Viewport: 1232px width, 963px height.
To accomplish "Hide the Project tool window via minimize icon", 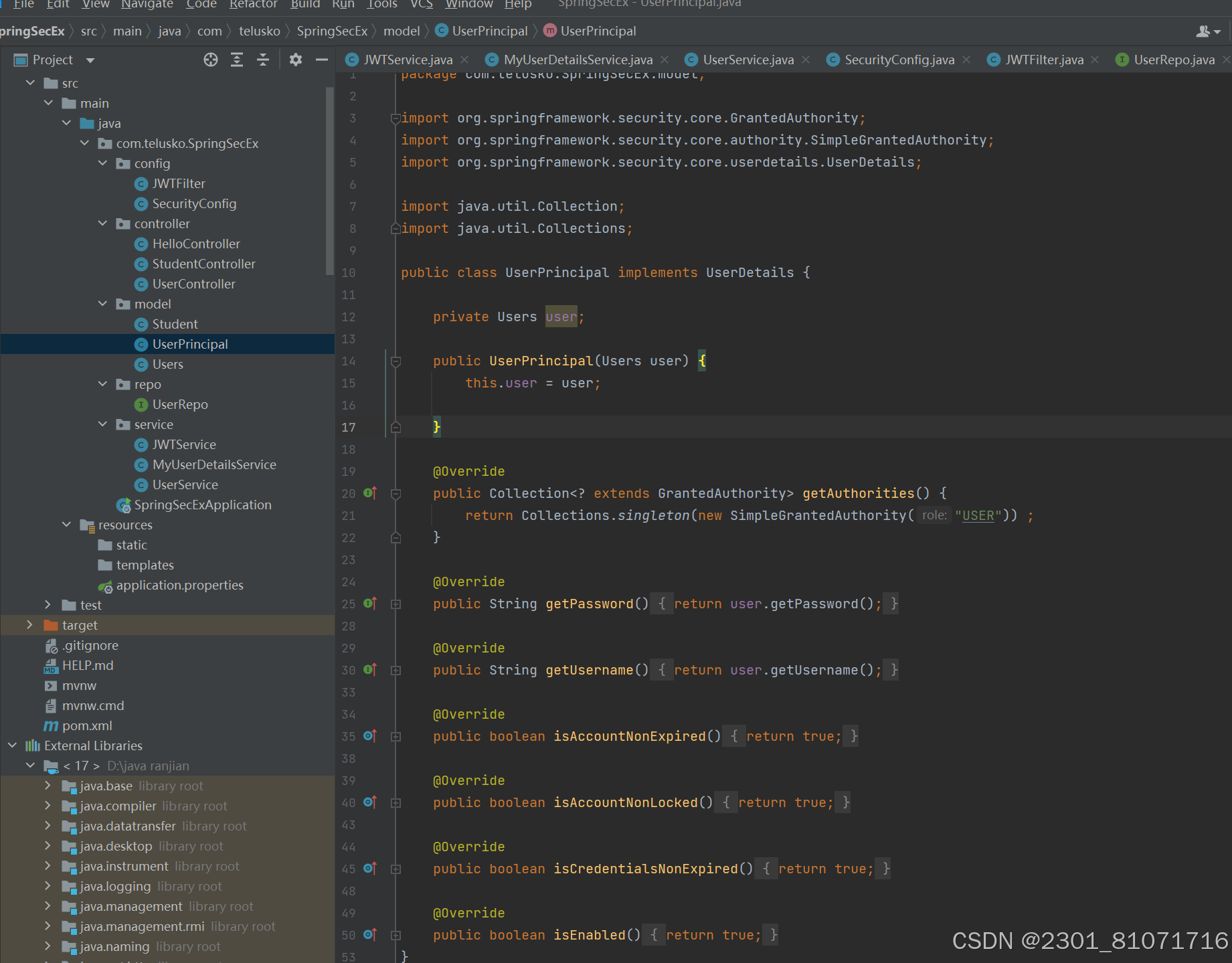I will point(322,60).
